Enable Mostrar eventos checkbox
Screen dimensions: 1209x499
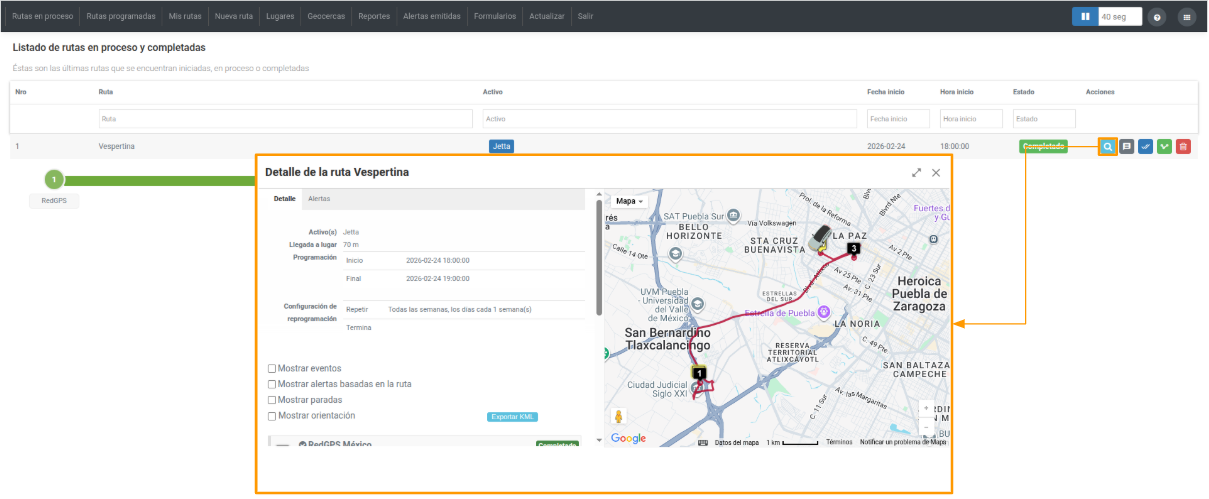pos(272,369)
